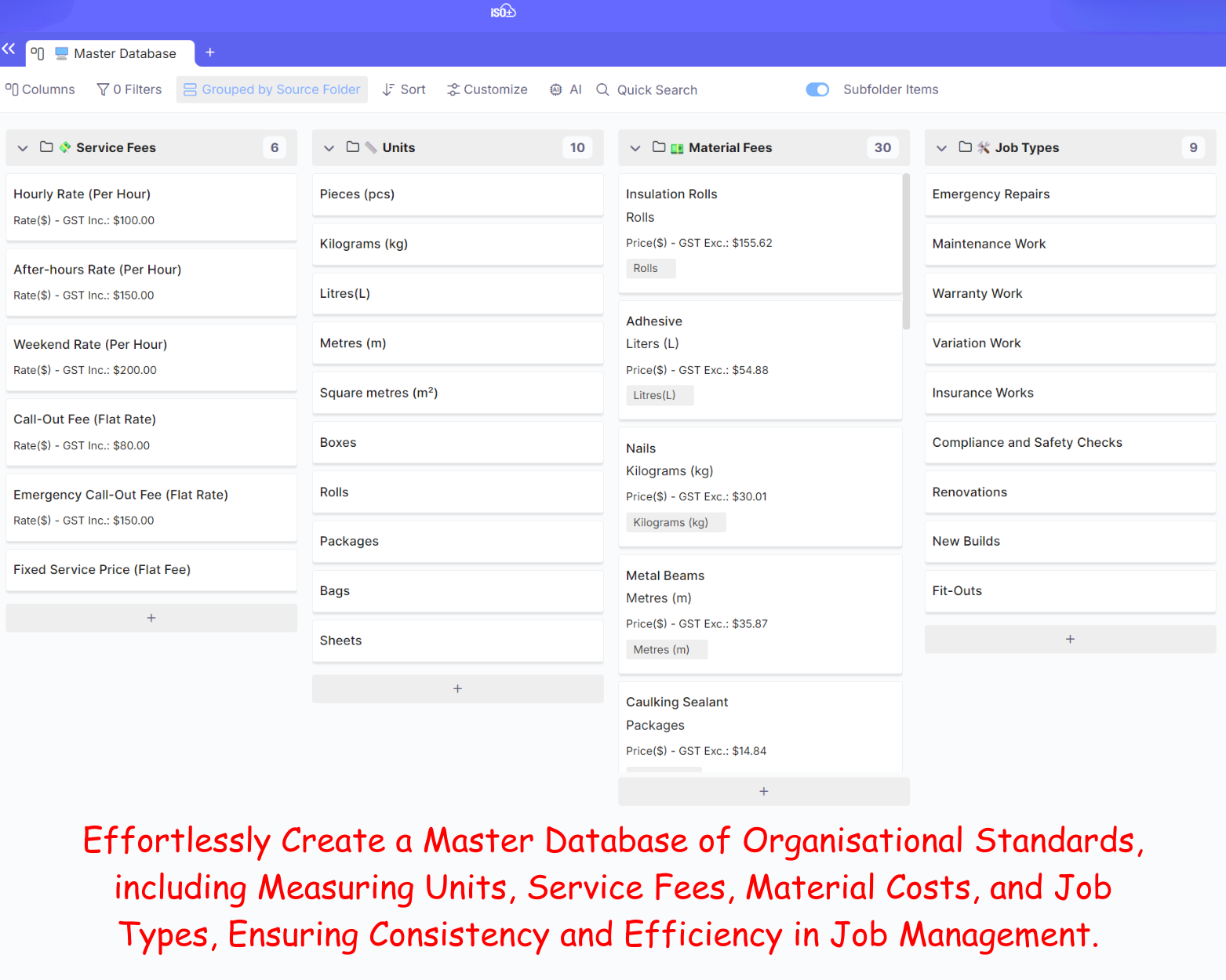Open the Filters funnel icon

pyautogui.click(x=103, y=89)
